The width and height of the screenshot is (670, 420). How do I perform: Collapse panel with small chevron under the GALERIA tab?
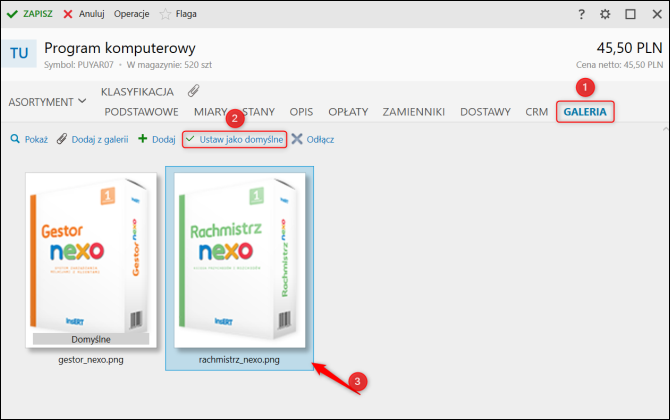tap(666, 129)
